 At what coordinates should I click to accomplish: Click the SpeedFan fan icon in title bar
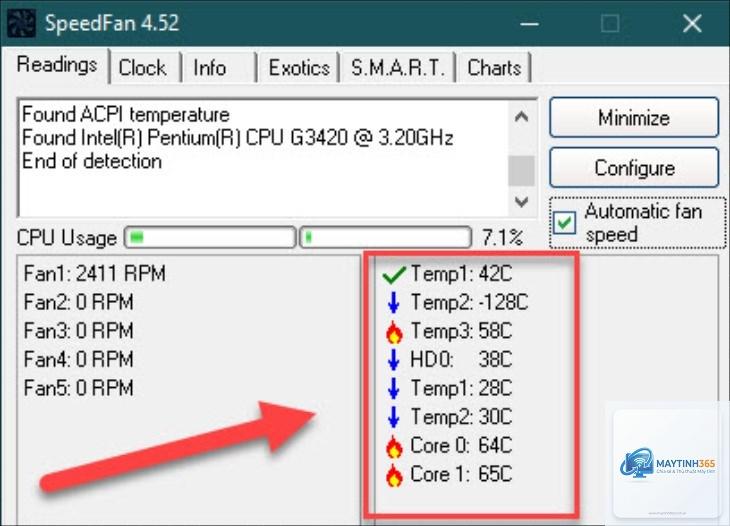pos(21,23)
